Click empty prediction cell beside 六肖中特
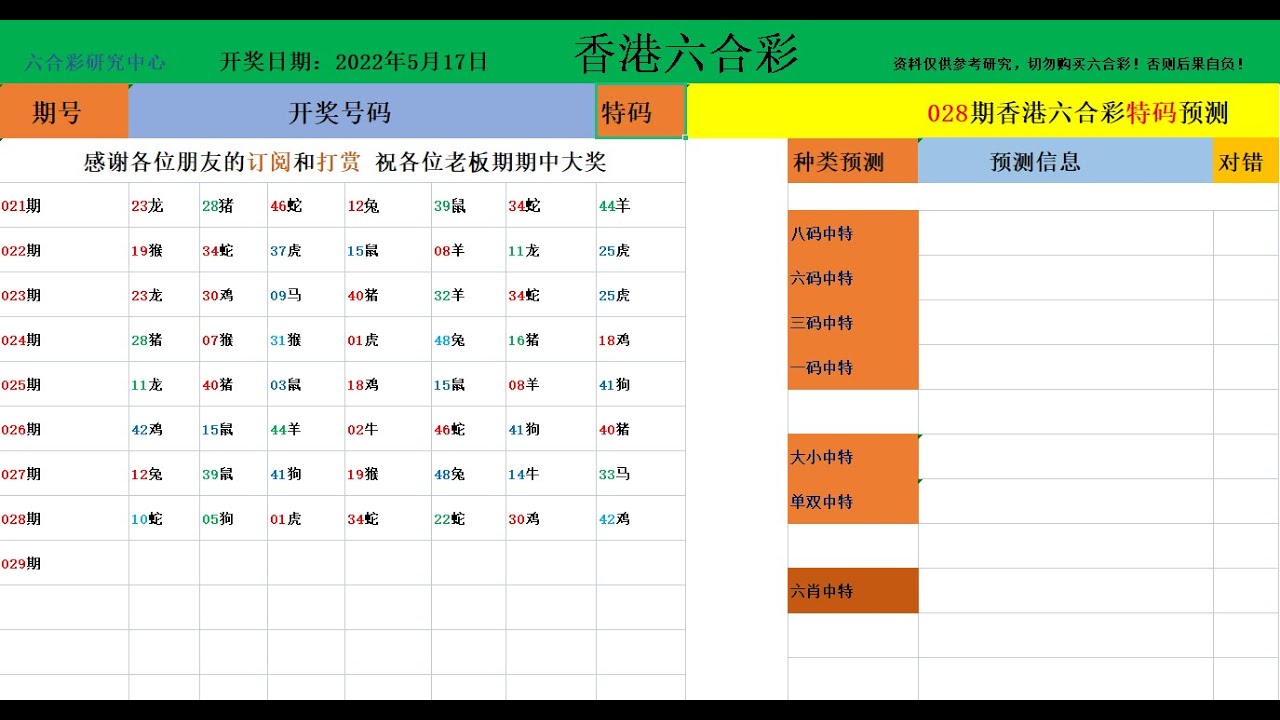The height and width of the screenshot is (720, 1280). pyautogui.click(x=1066, y=591)
